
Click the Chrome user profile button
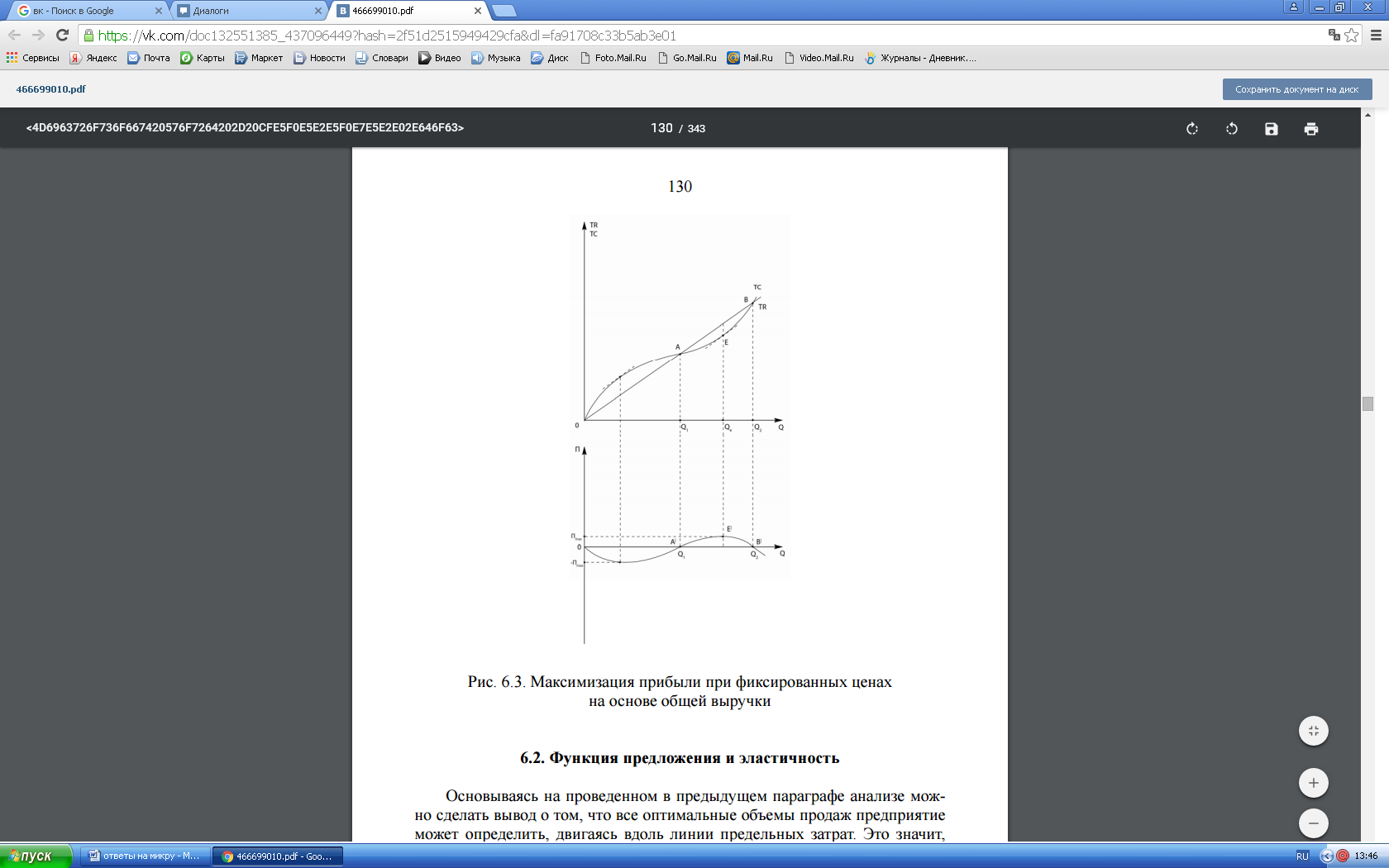click(1294, 7)
